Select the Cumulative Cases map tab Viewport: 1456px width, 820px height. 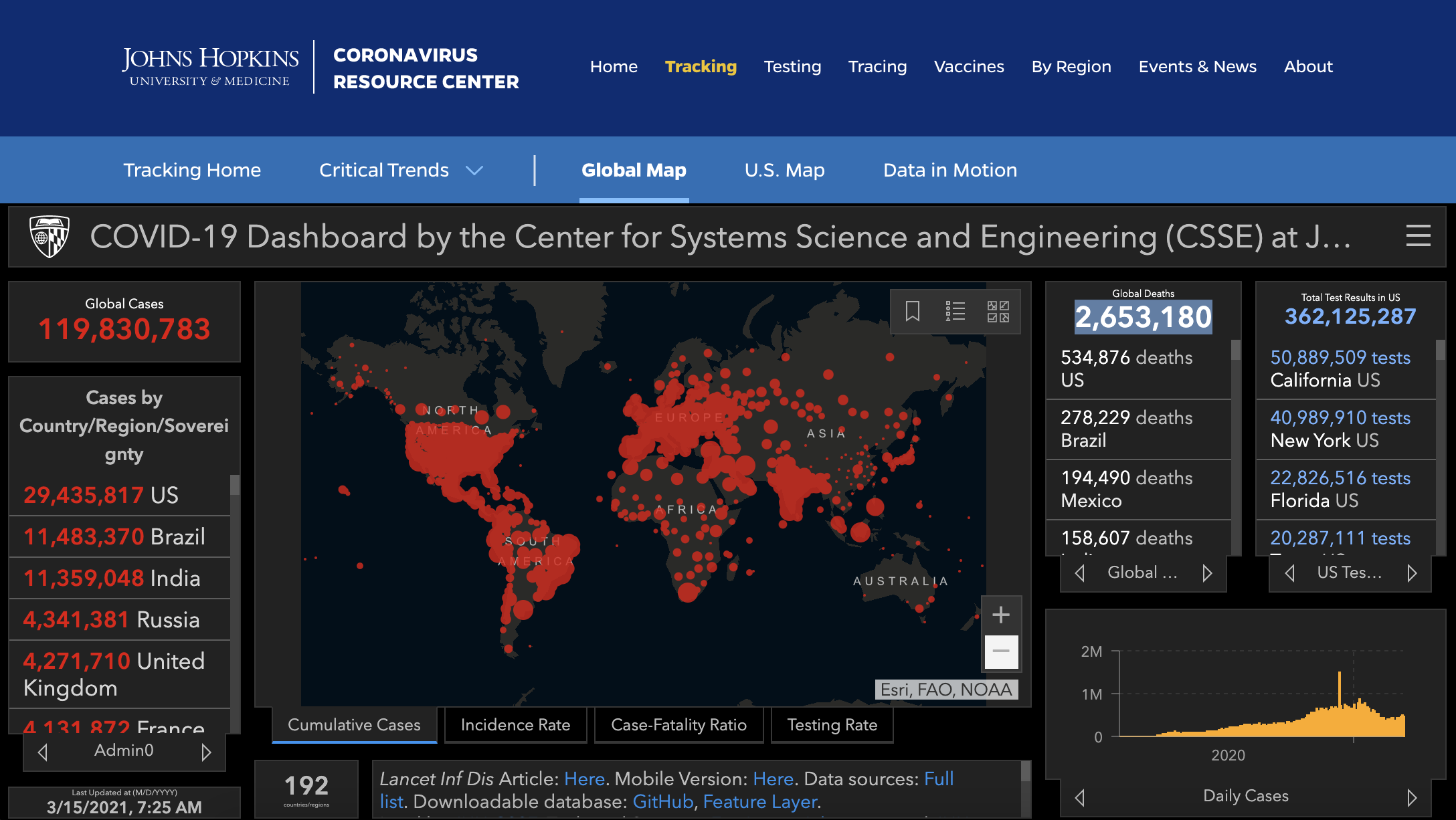click(354, 725)
